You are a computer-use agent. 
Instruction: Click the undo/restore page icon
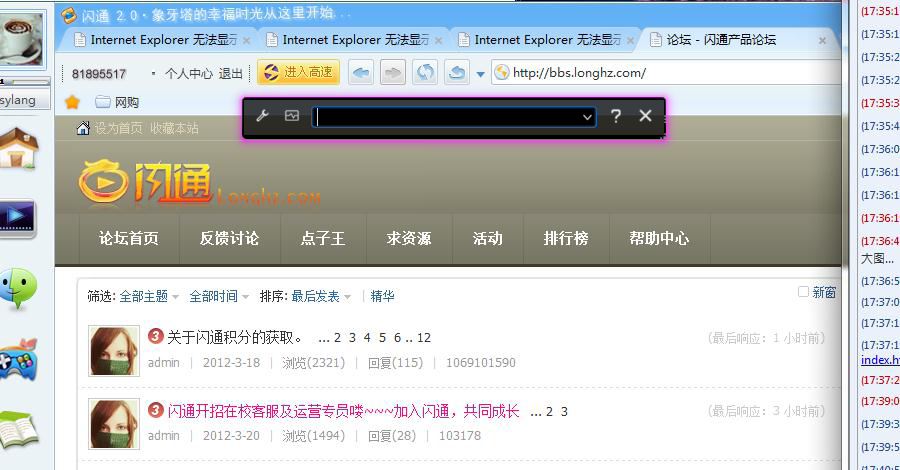[457, 72]
